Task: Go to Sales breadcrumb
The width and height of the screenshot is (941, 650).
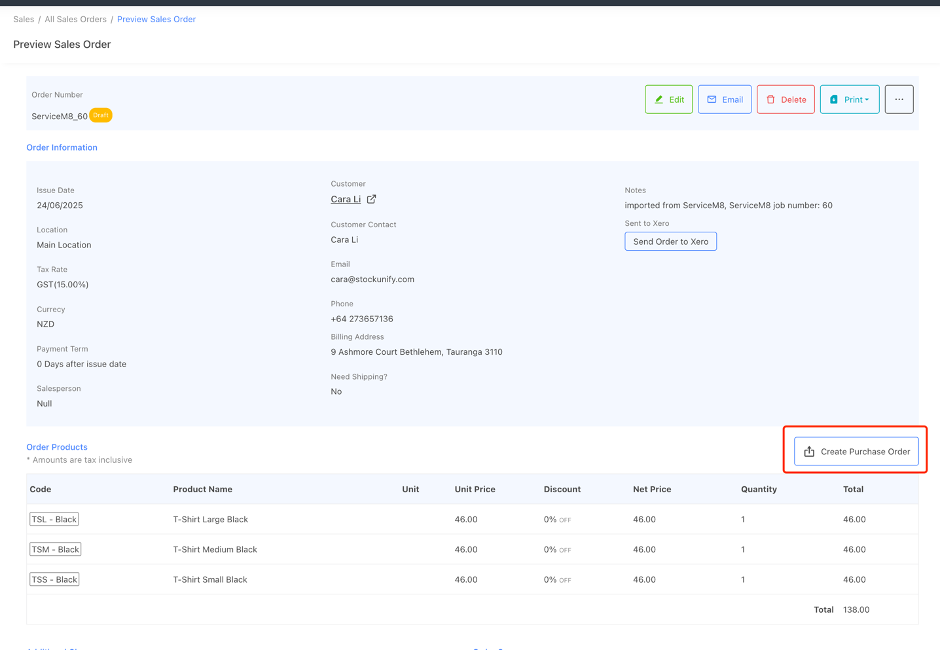Action: 23,19
